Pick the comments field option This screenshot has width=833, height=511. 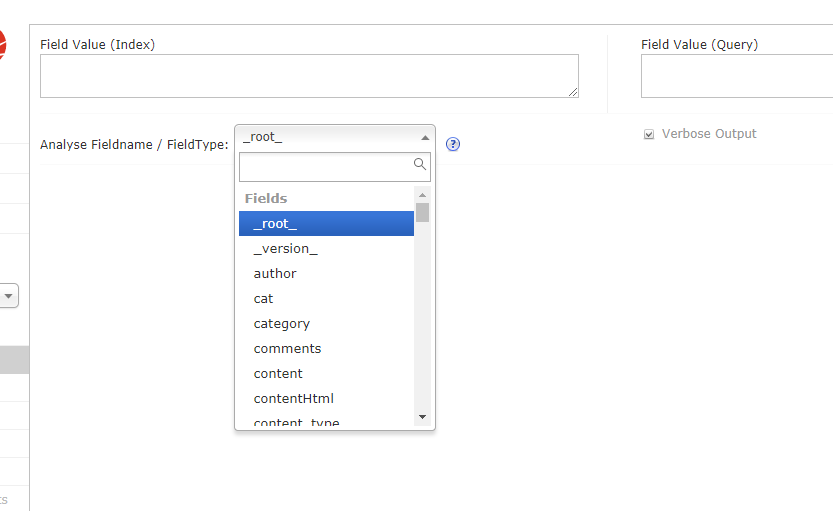[x=326, y=349]
